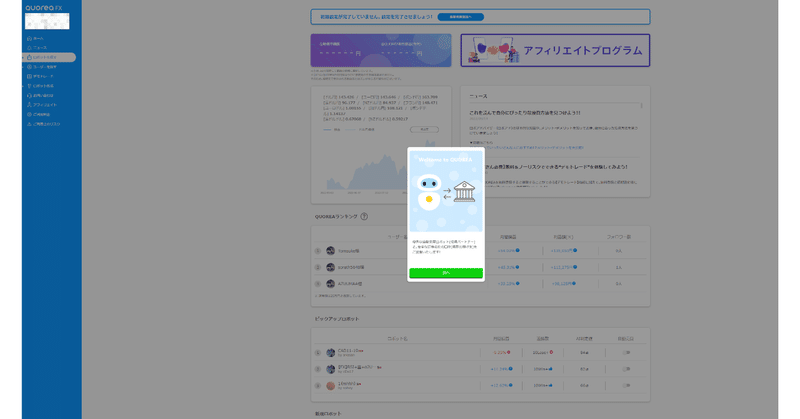
Task: Open the demo trade news headline
Action: tap(556, 167)
